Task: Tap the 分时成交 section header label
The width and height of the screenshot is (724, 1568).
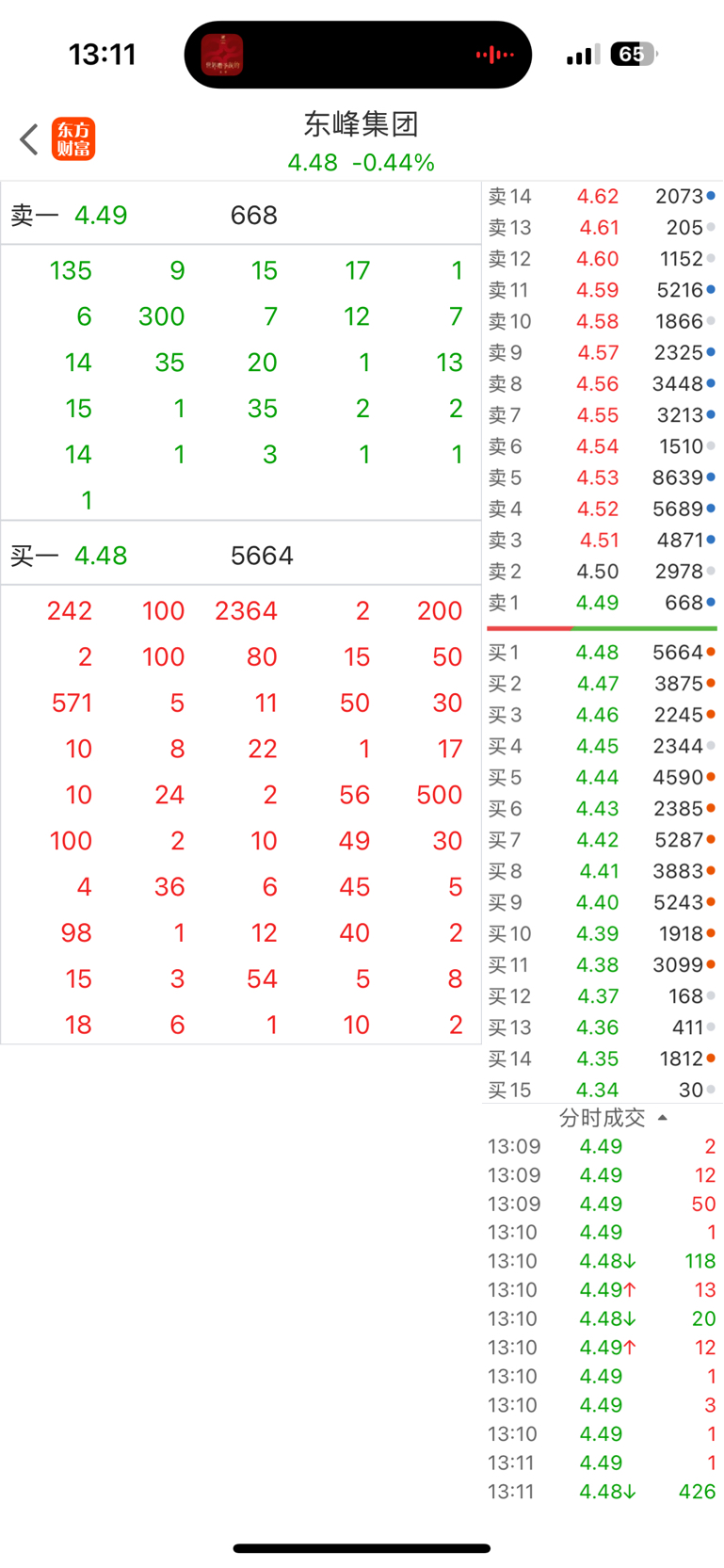Action: [603, 1118]
